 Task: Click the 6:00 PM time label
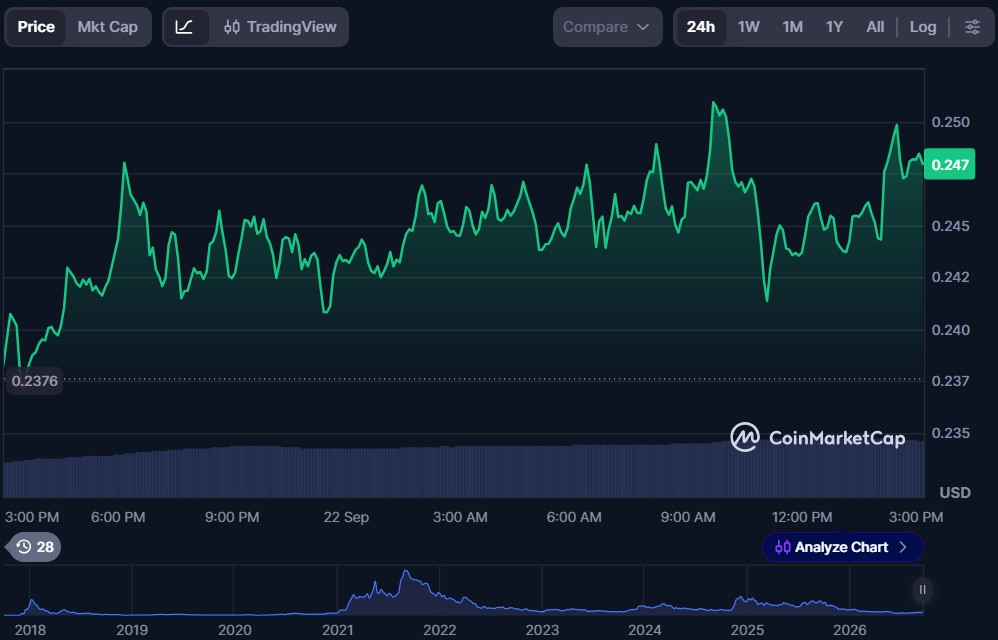click(x=118, y=517)
